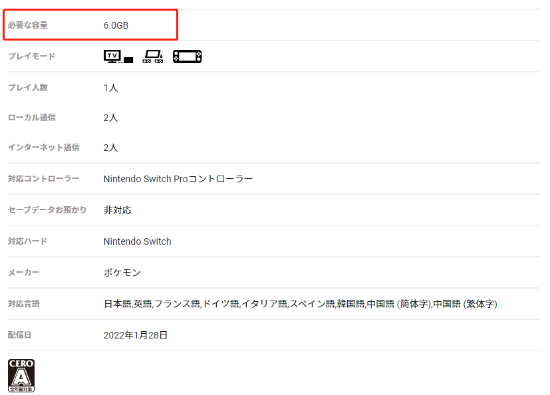Click the tabletop mode play icon
550x395 pixels.
point(153,56)
